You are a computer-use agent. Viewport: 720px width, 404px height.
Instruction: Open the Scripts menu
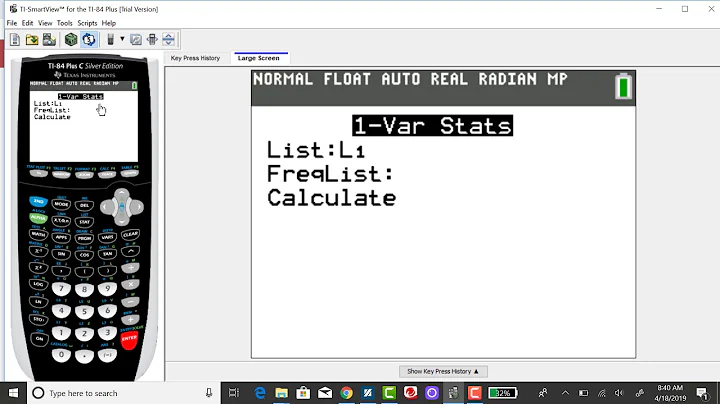[87, 23]
